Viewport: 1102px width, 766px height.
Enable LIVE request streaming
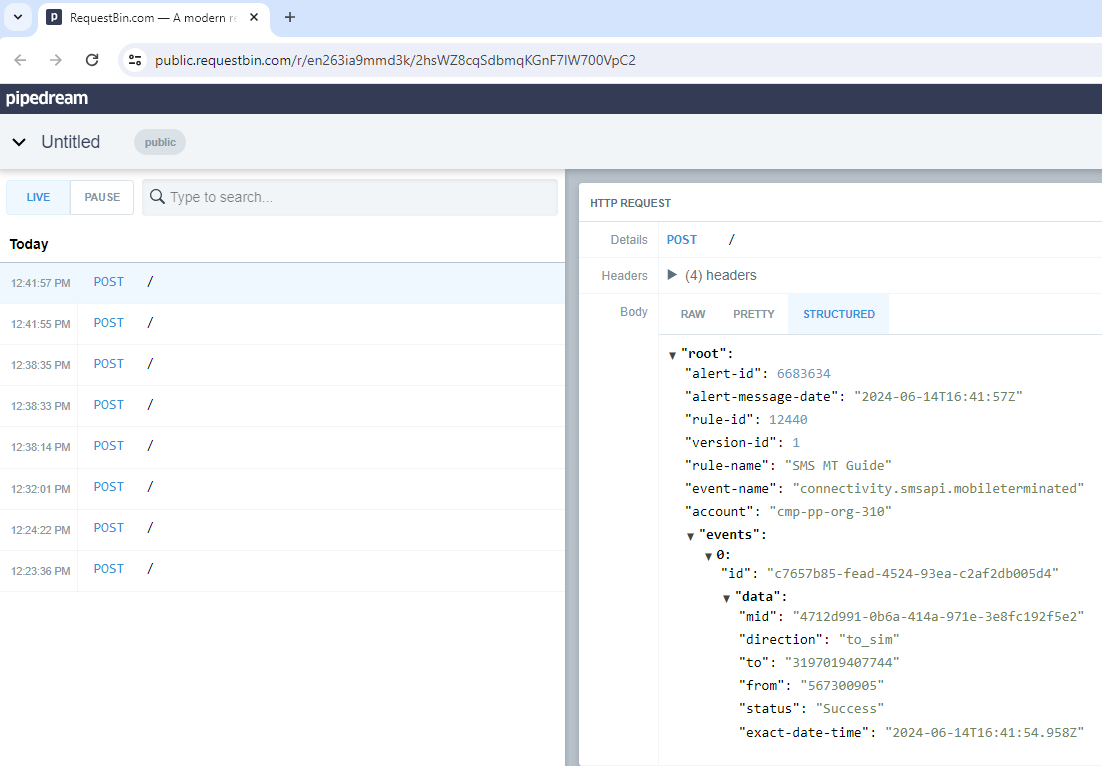(x=38, y=197)
